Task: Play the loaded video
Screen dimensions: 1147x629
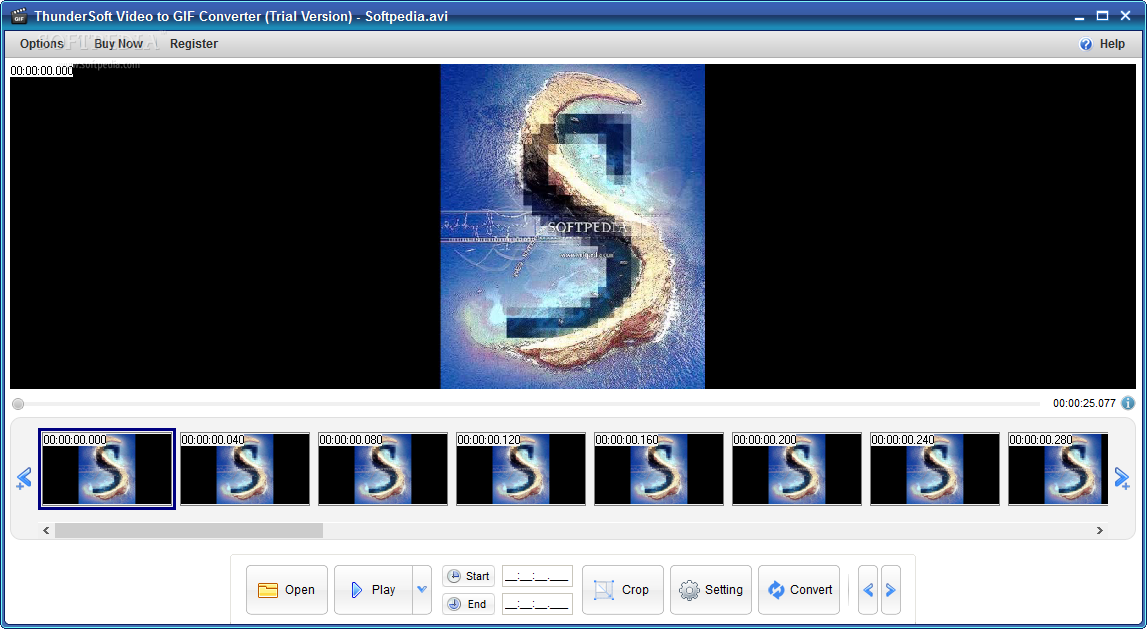Action: [x=373, y=590]
